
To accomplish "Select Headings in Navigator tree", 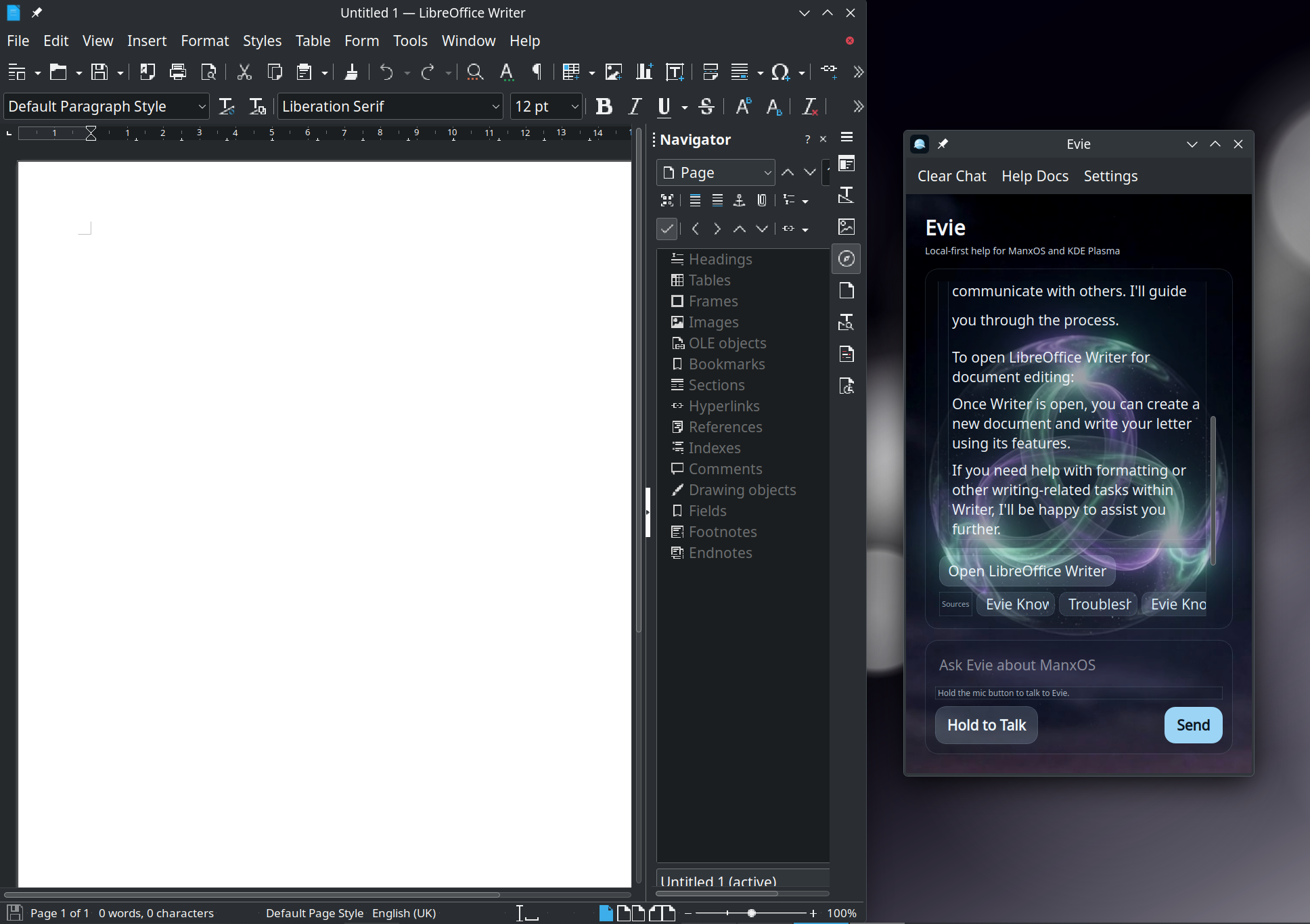I will [720, 259].
